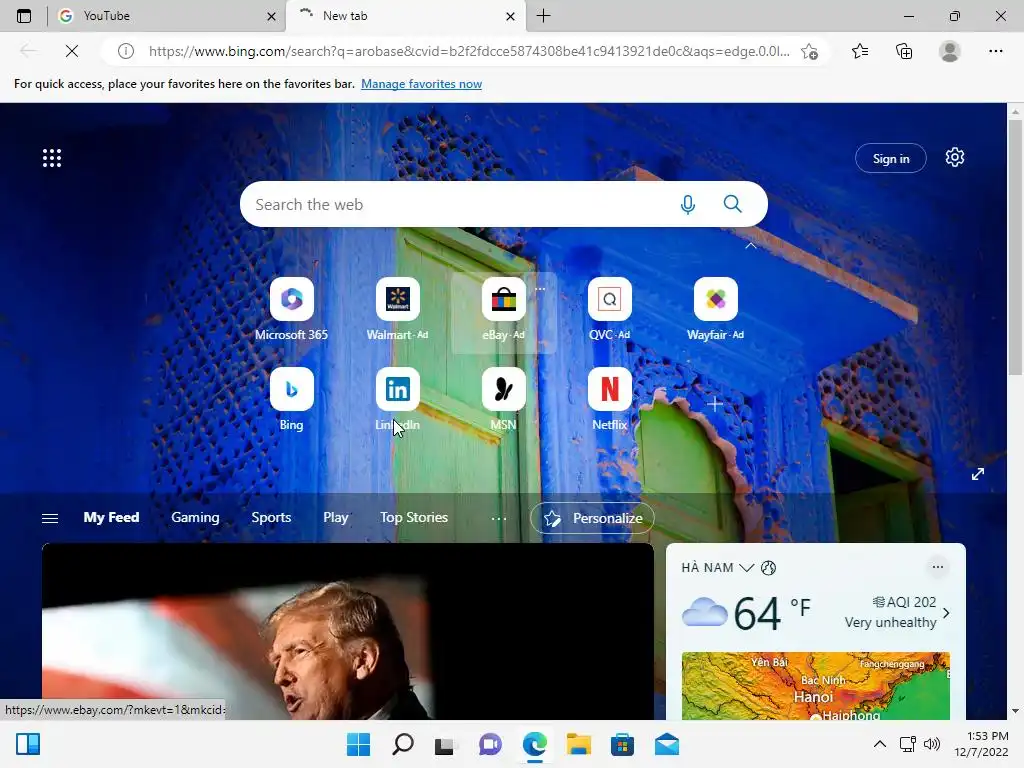Select the Top Stories feed tab

coord(414,517)
